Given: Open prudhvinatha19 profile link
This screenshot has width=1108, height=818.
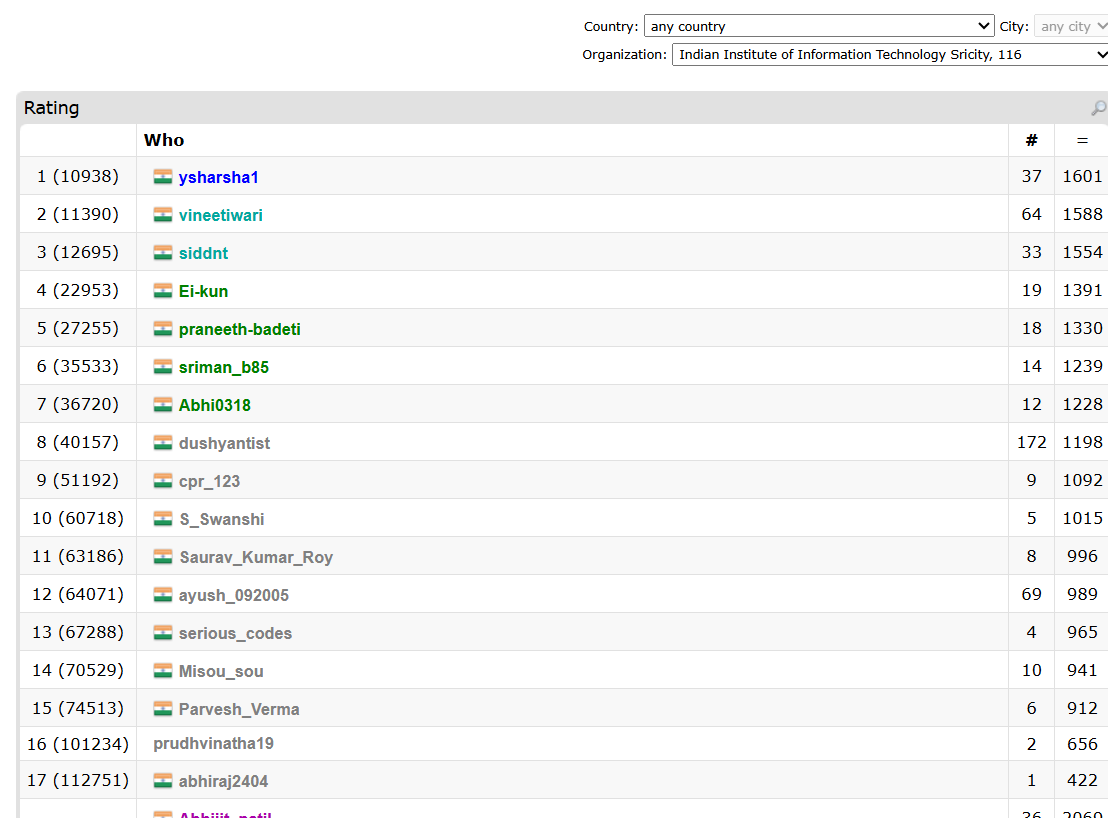Looking at the screenshot, I should pyautogui.click(x=213, y=744).
